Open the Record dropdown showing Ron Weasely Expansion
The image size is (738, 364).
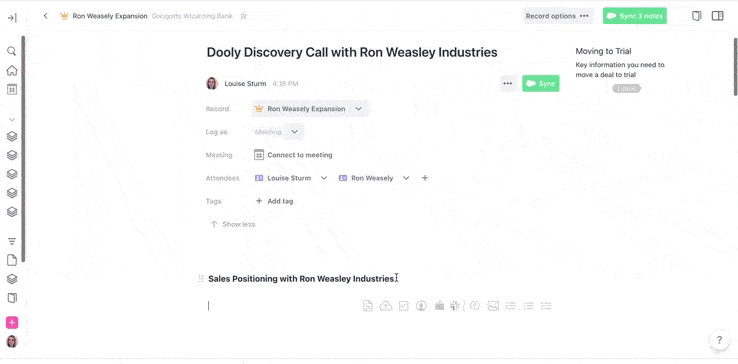pyautogui.click(x=309, y=109)
